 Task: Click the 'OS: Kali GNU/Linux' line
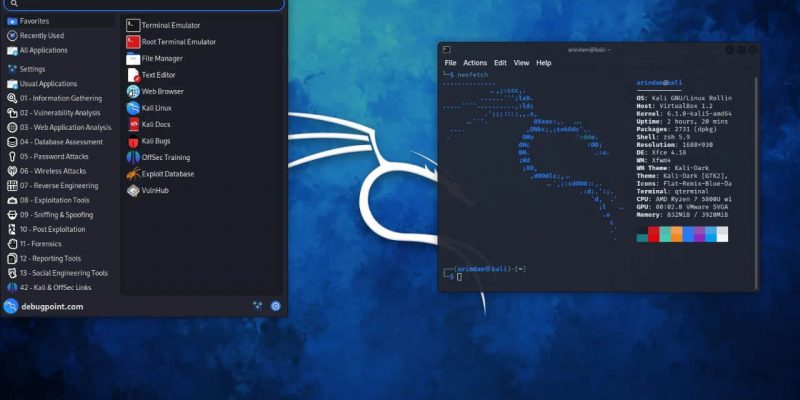coord(684,98)
